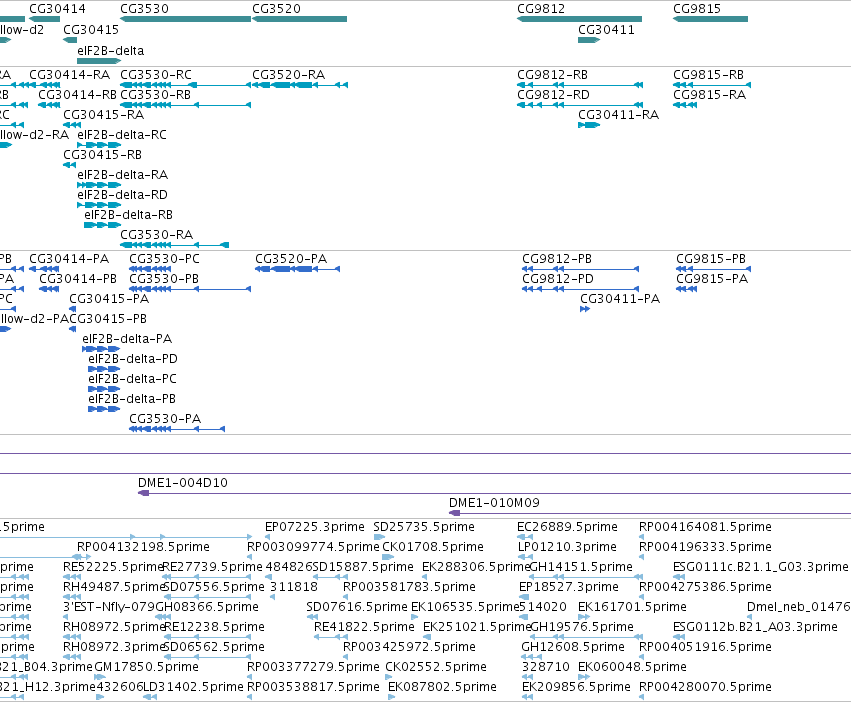Click protein CG30415-PA
This screenshot has height=702, width=851.
point(109,299)
